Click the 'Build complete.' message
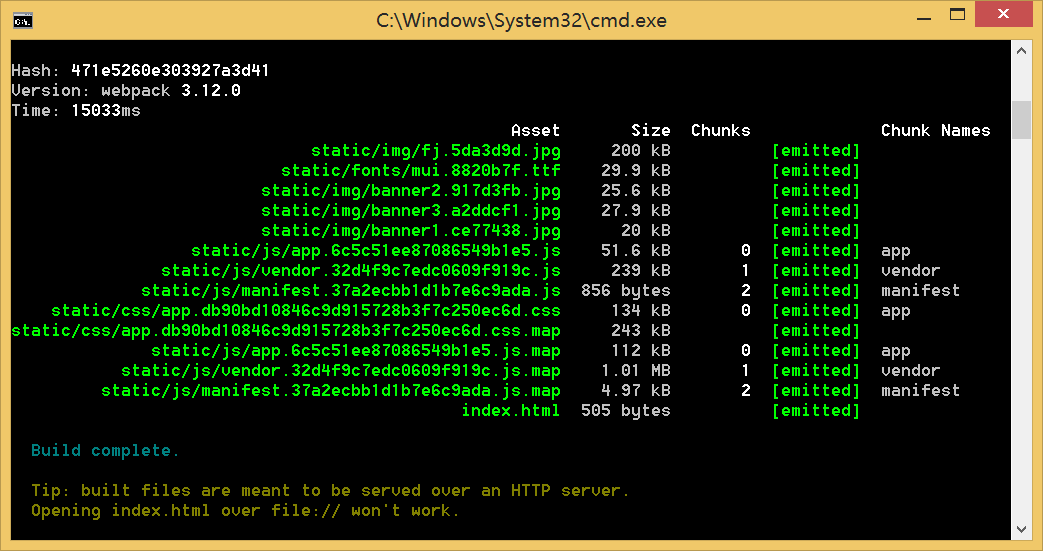Screen dimensions: 1043x551 pos(105,450)
